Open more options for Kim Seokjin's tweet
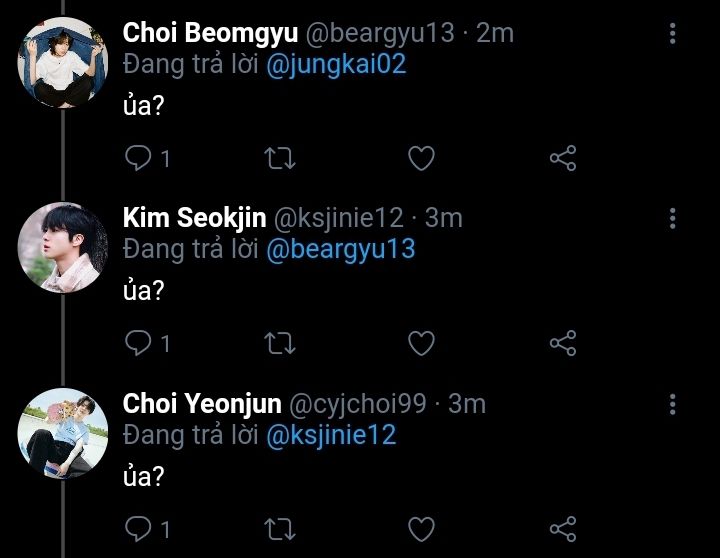 pyautogui.click(x=672, y=219)
